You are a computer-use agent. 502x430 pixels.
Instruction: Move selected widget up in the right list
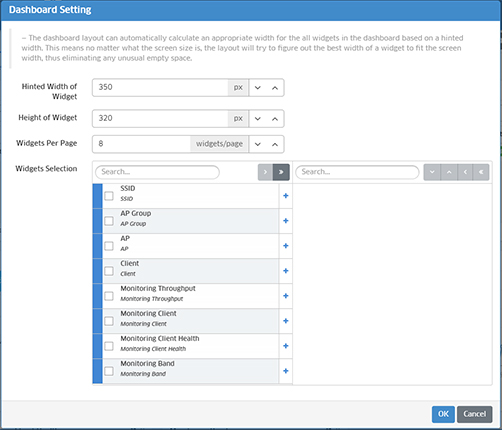coord(449,172)
